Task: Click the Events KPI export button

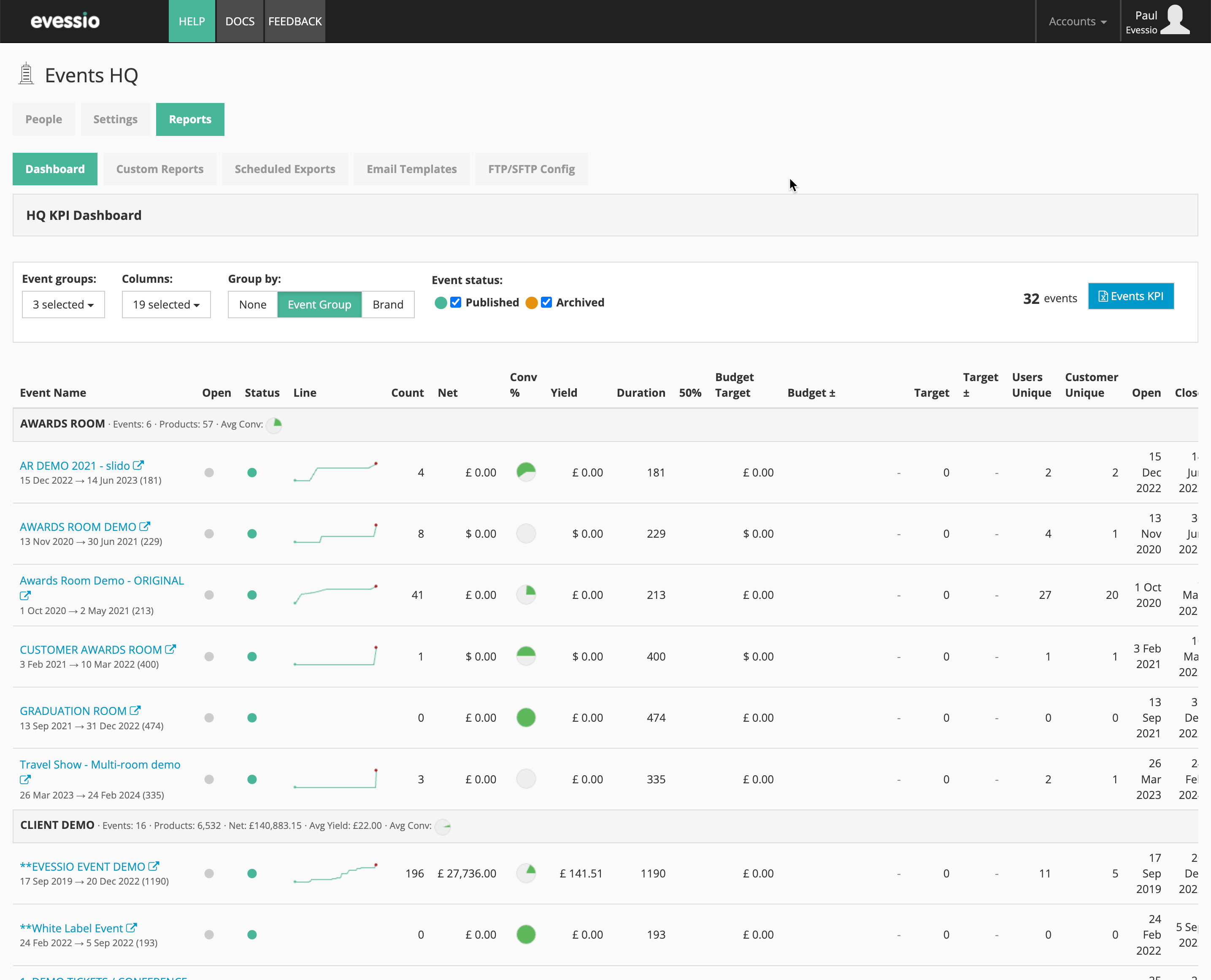Action: coord(1131,296)
